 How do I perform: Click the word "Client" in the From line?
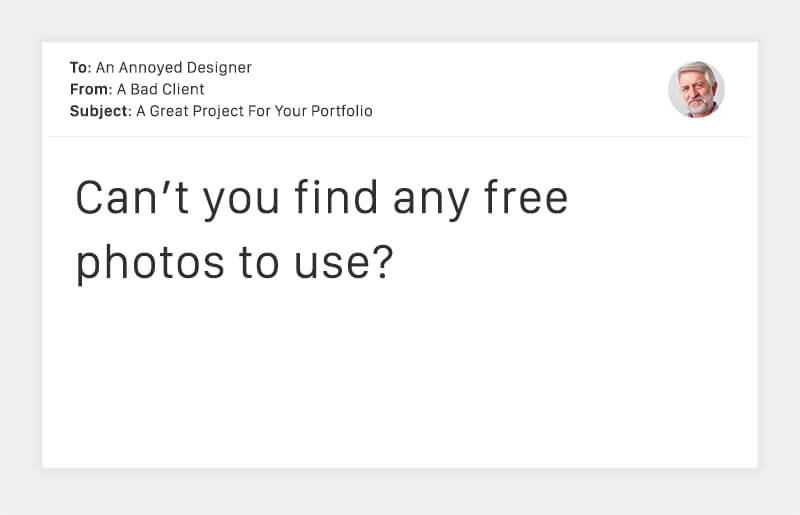180,90
